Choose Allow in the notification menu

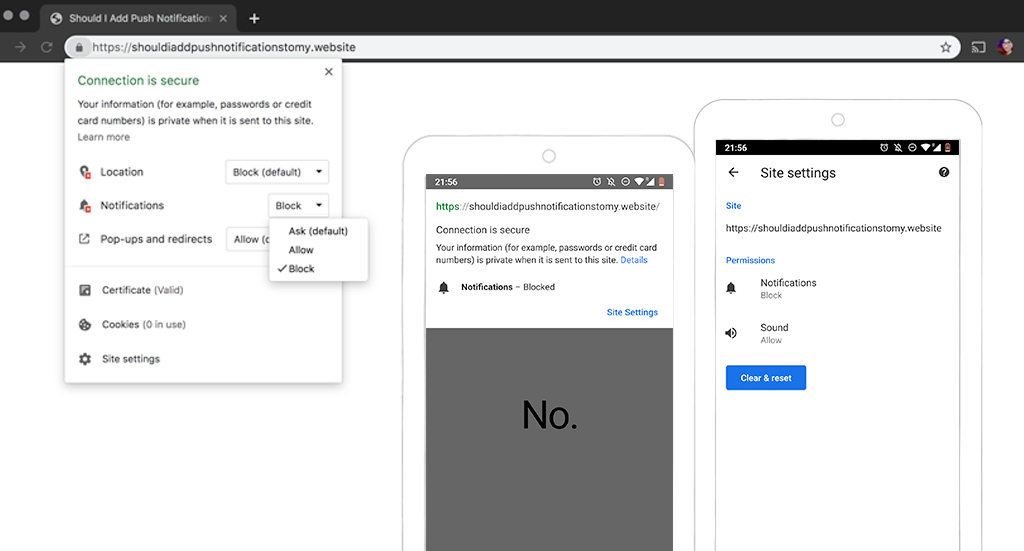[301, 250]
